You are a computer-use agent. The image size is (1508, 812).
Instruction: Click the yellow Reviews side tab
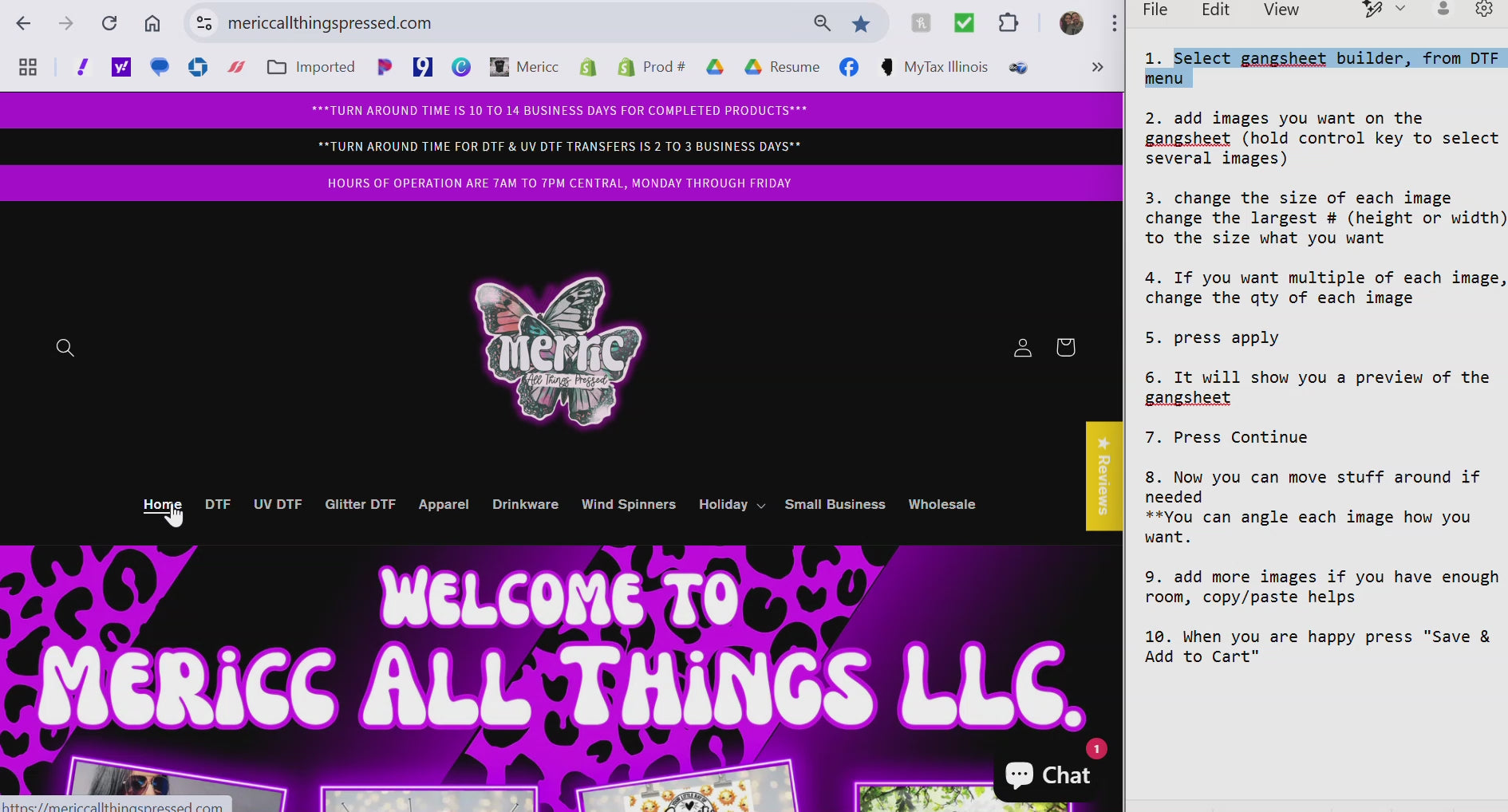coord(1103,475)
